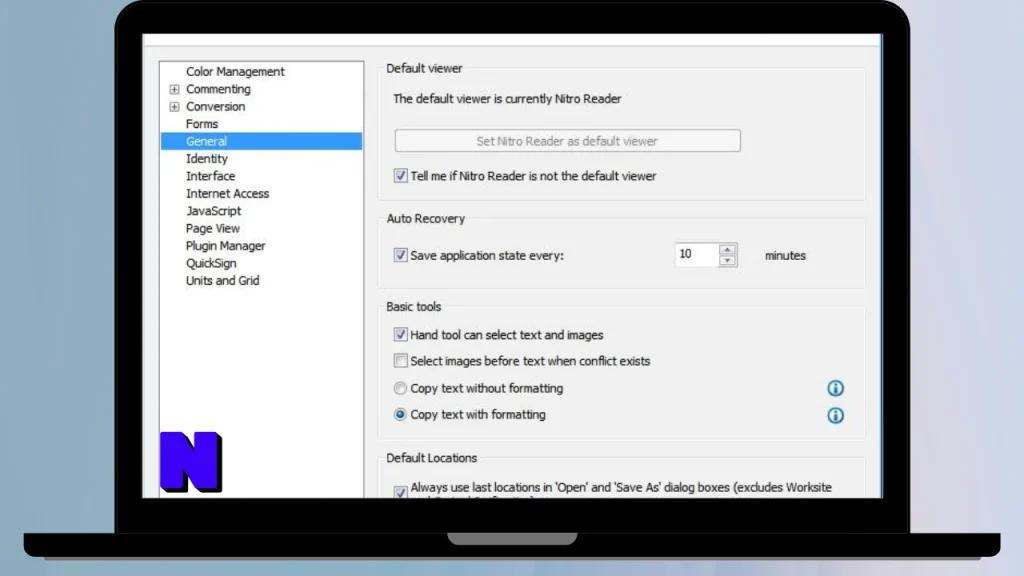
Task: Select the General category
Action: (x=261, y=141)
